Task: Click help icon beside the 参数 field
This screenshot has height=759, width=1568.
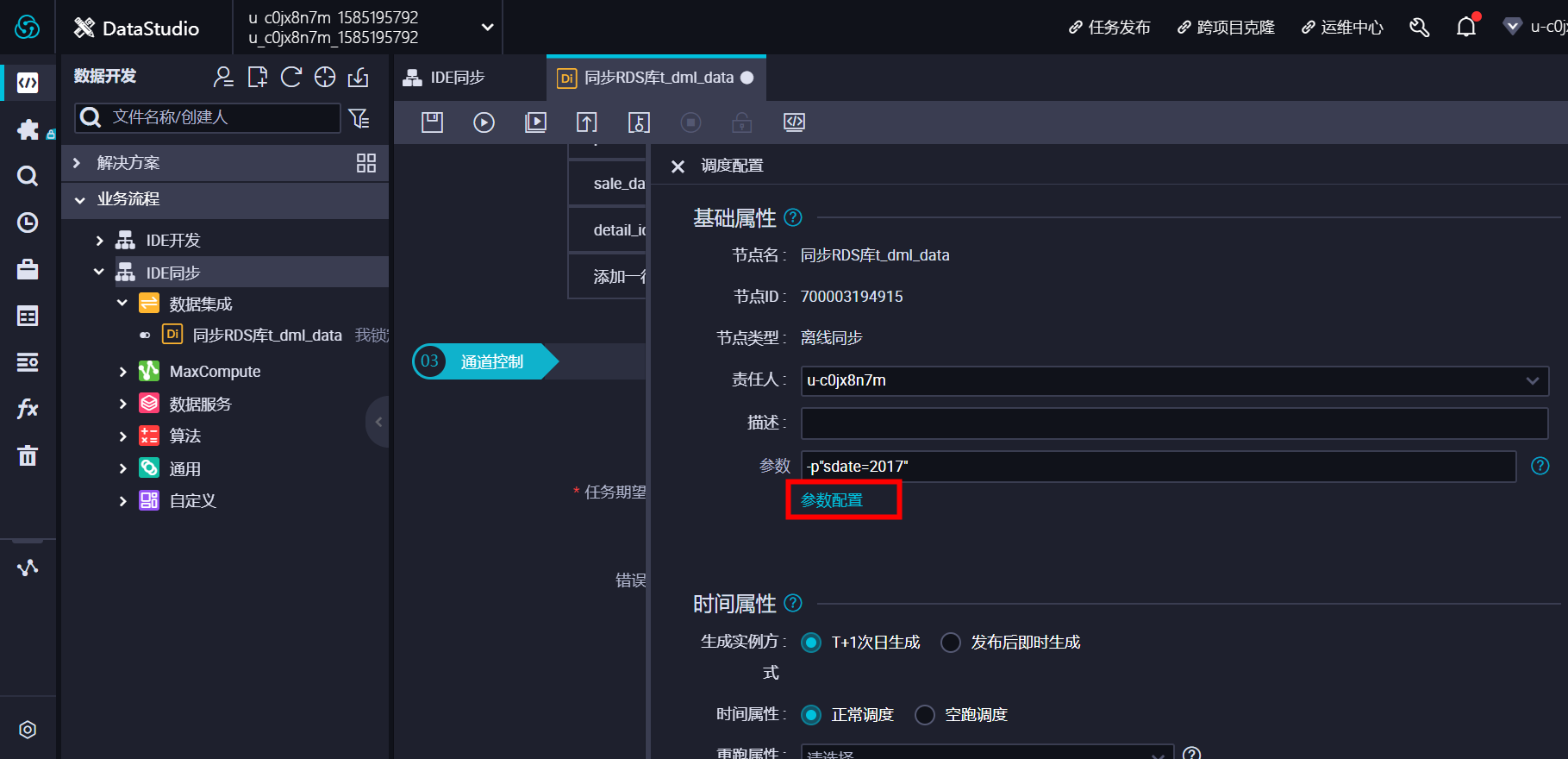Action: tap(1540, 466)
